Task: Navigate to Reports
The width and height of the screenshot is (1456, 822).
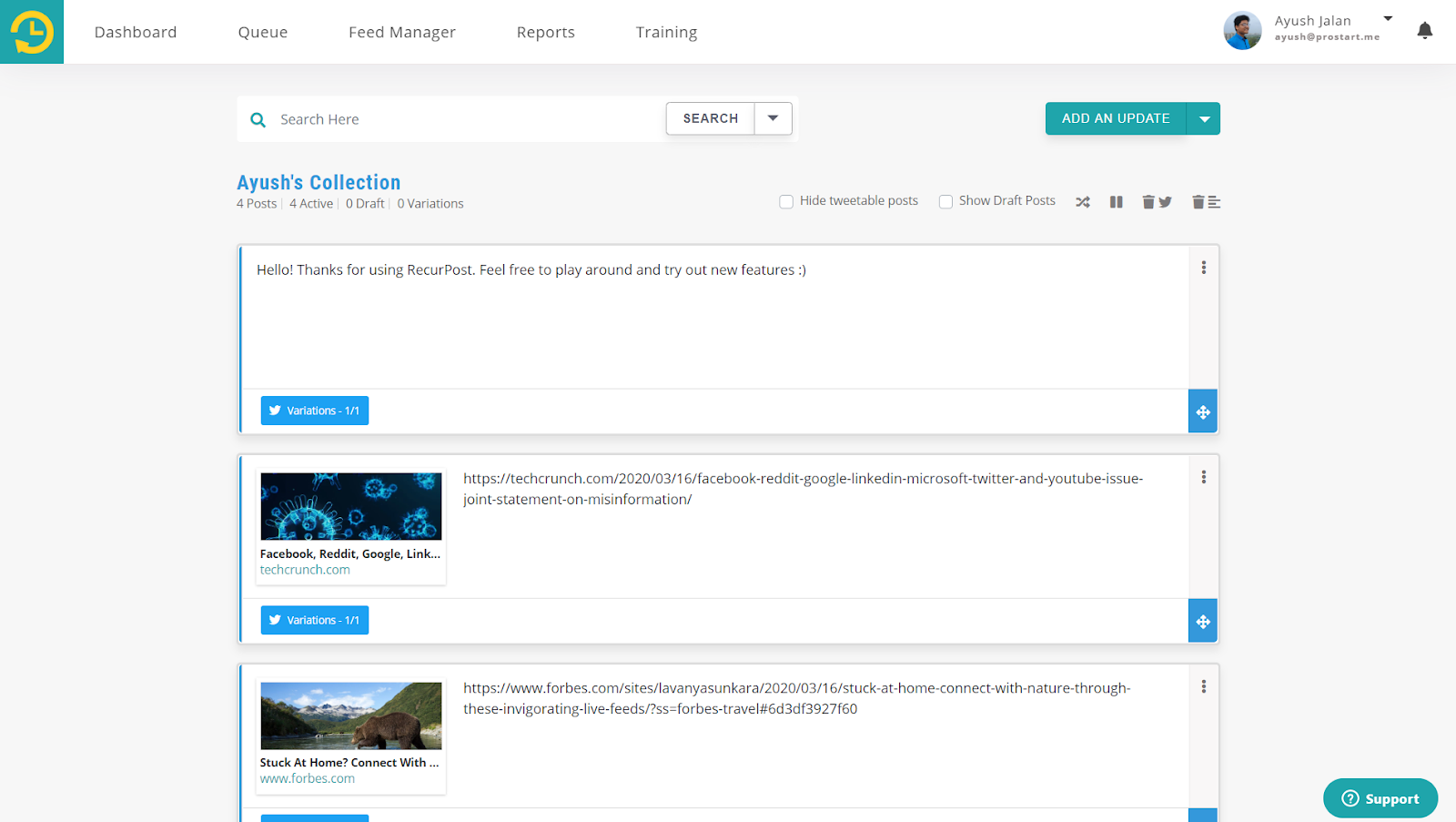Action: coord(546,32)
